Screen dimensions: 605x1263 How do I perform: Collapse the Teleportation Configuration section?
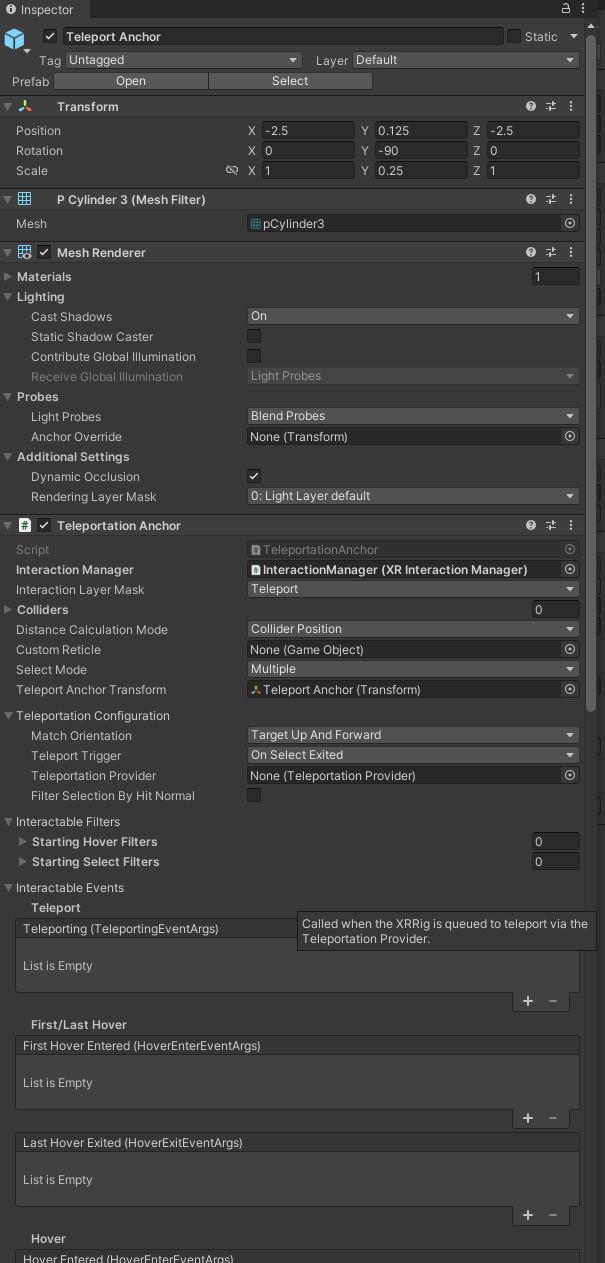(8, 715)
